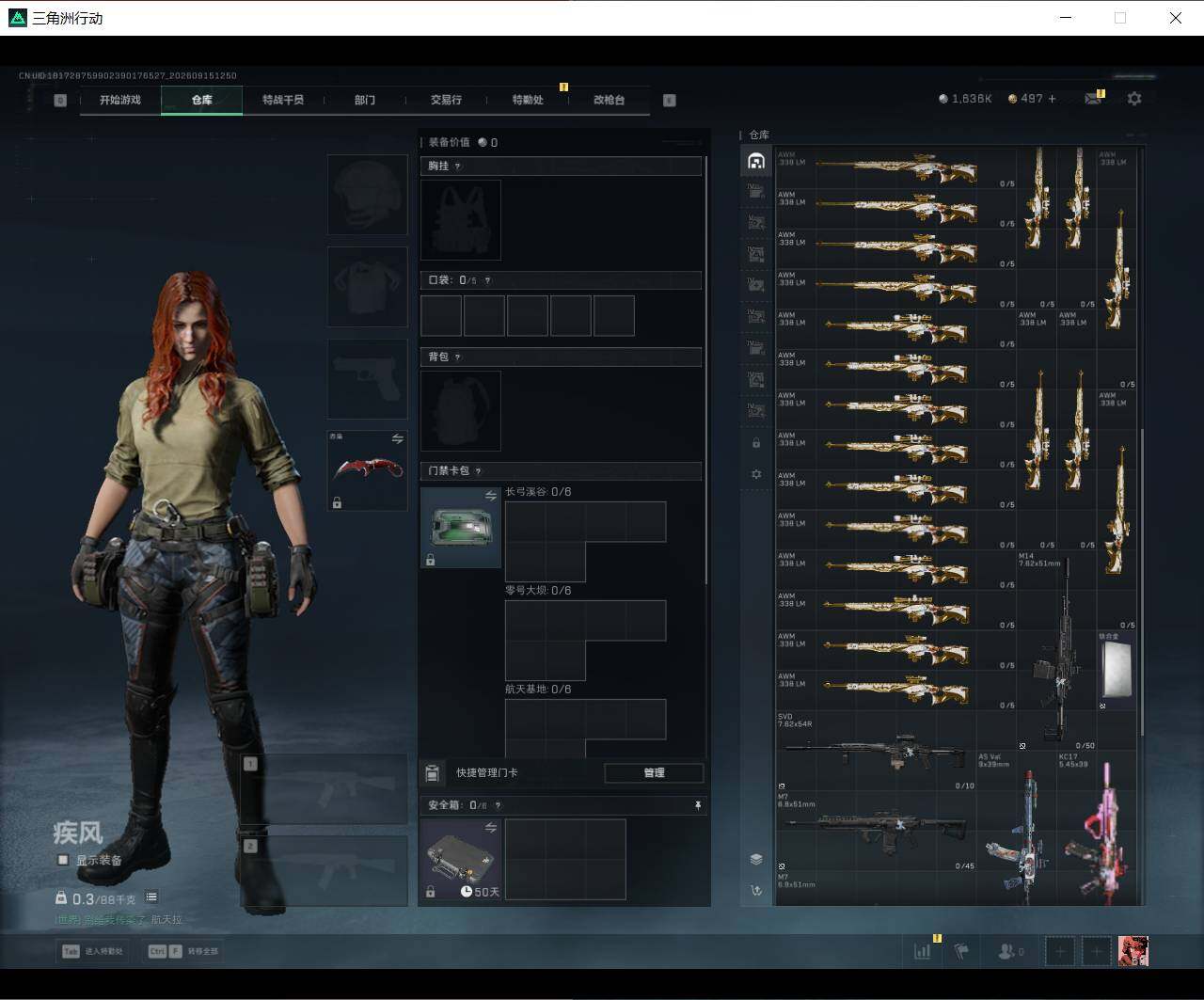Click the warehouse vertical scrollbar
The image size is (1204, 1000).
[1143, 583]
